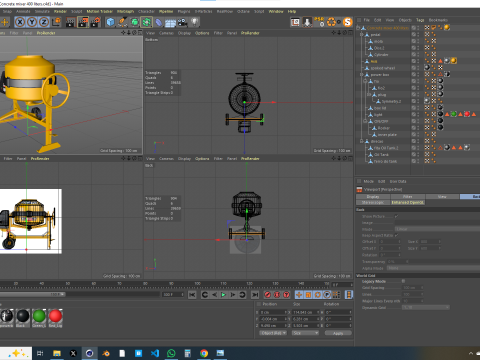This screenshot has width=480, height=360.
Task: Play the animation forward
Action: [x=223, y=295]
